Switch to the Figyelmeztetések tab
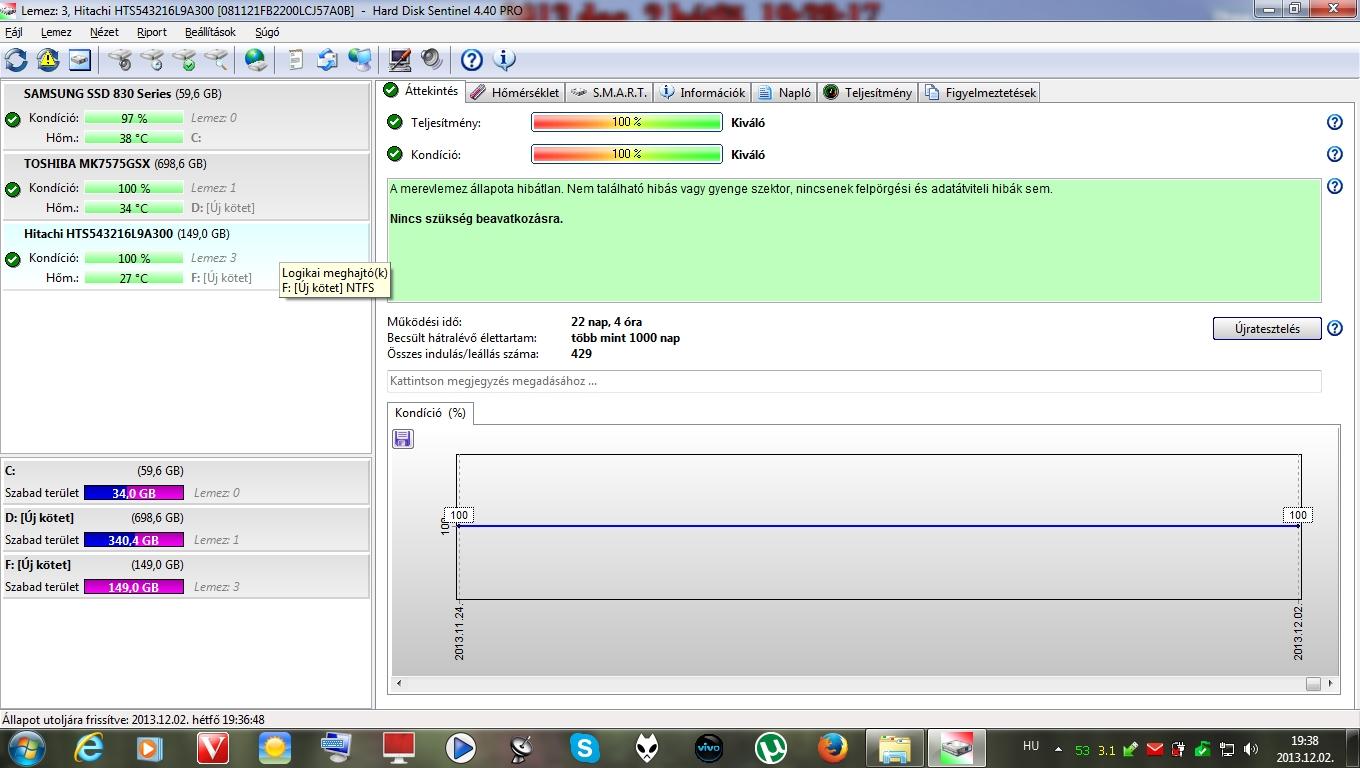Viewport: 1360px width, 768px height. coord(980,92)
